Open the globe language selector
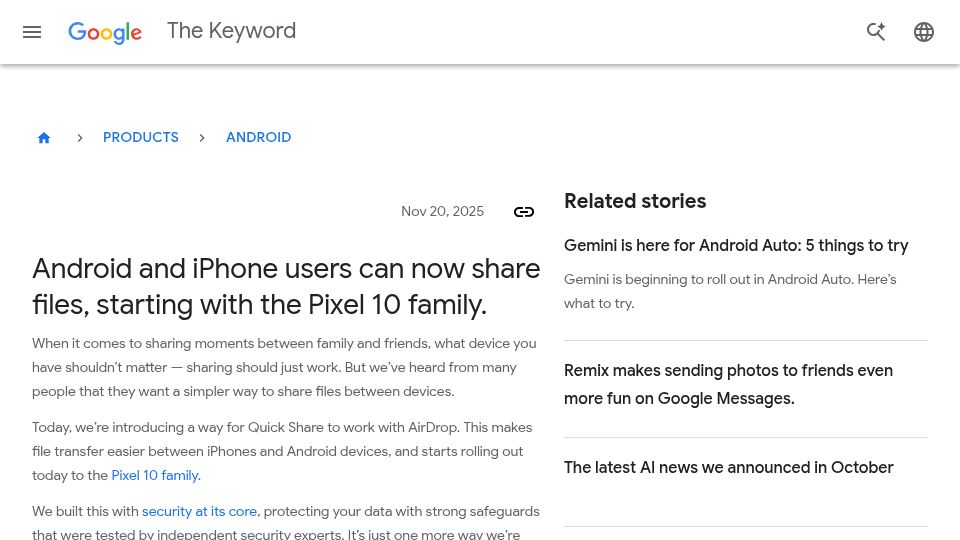The width and height of the screenshot is (960, 540). click(x=923, y=32)
